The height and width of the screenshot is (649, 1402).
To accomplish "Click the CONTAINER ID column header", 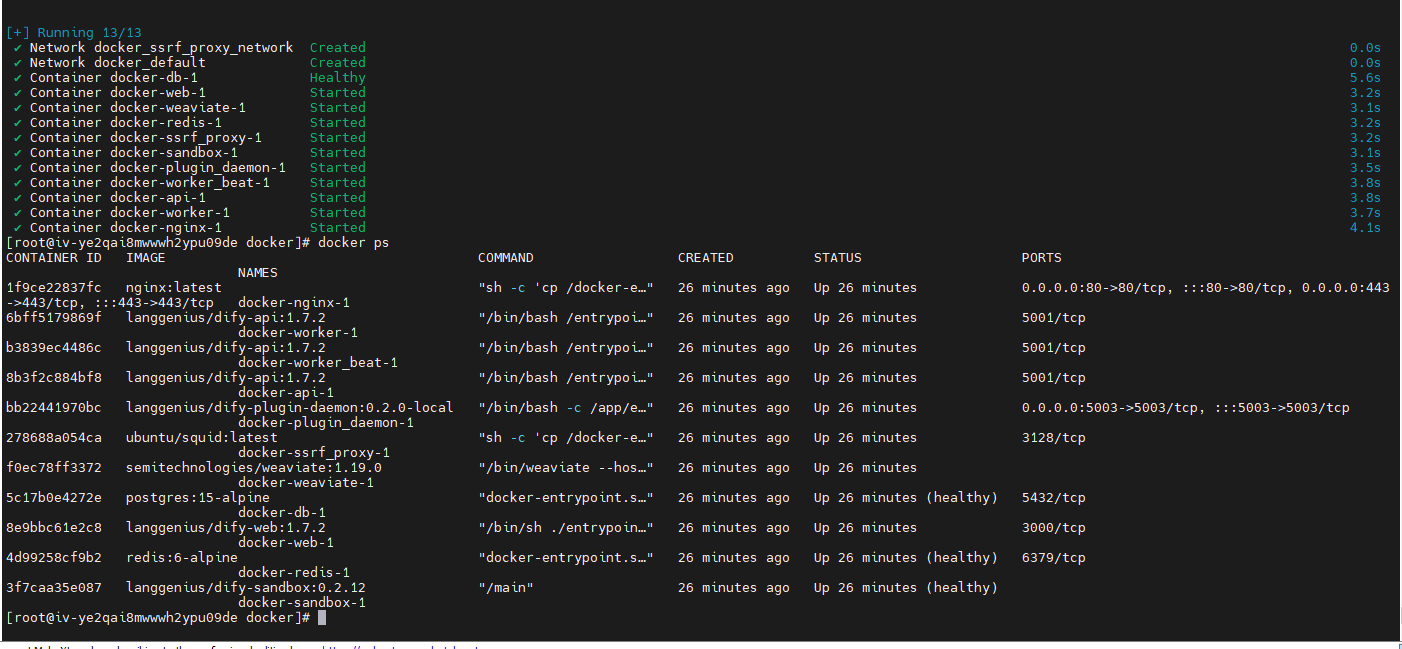I will click(57, 257).
